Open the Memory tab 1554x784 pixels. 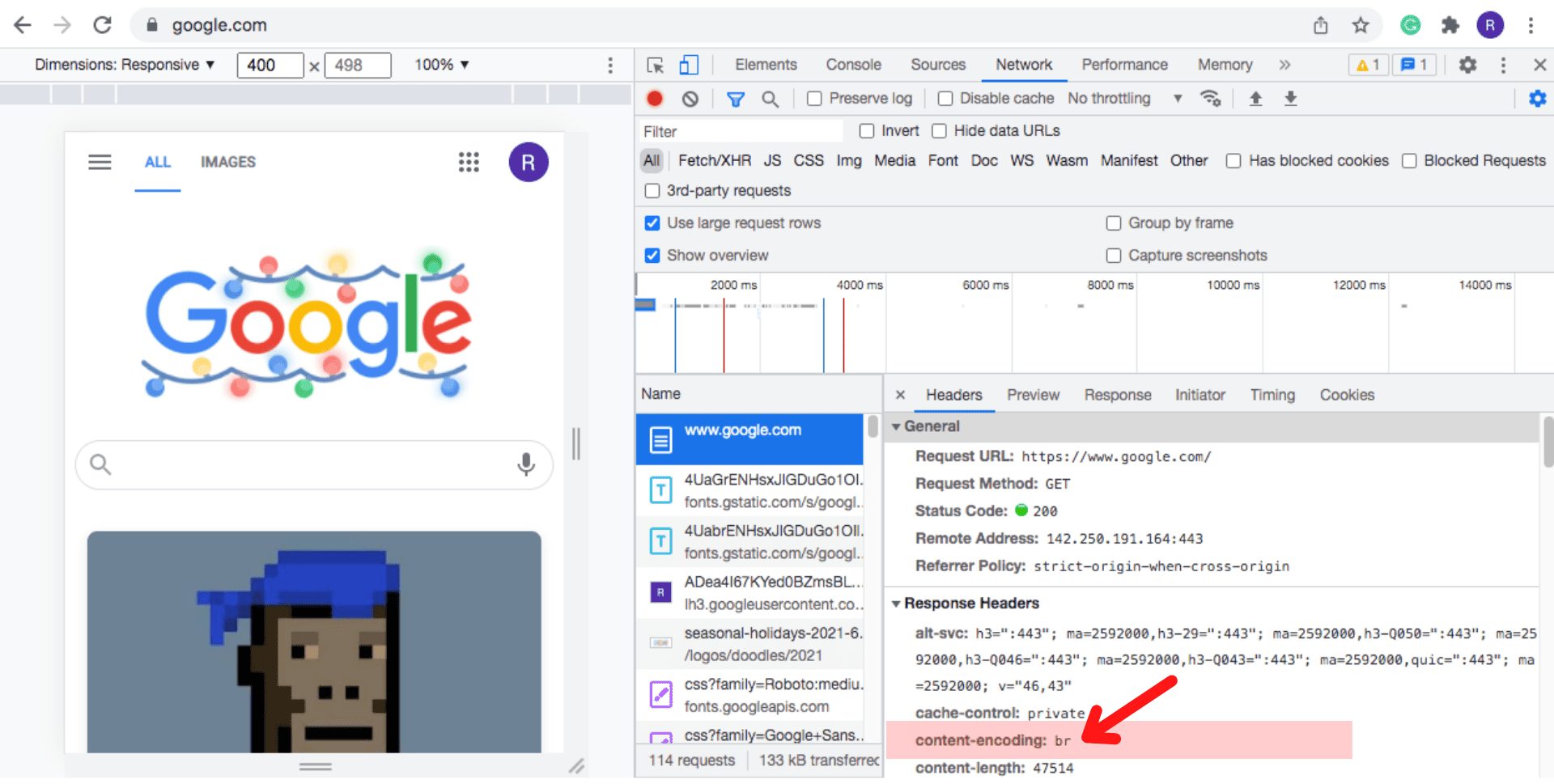[x=1225, y=65]
